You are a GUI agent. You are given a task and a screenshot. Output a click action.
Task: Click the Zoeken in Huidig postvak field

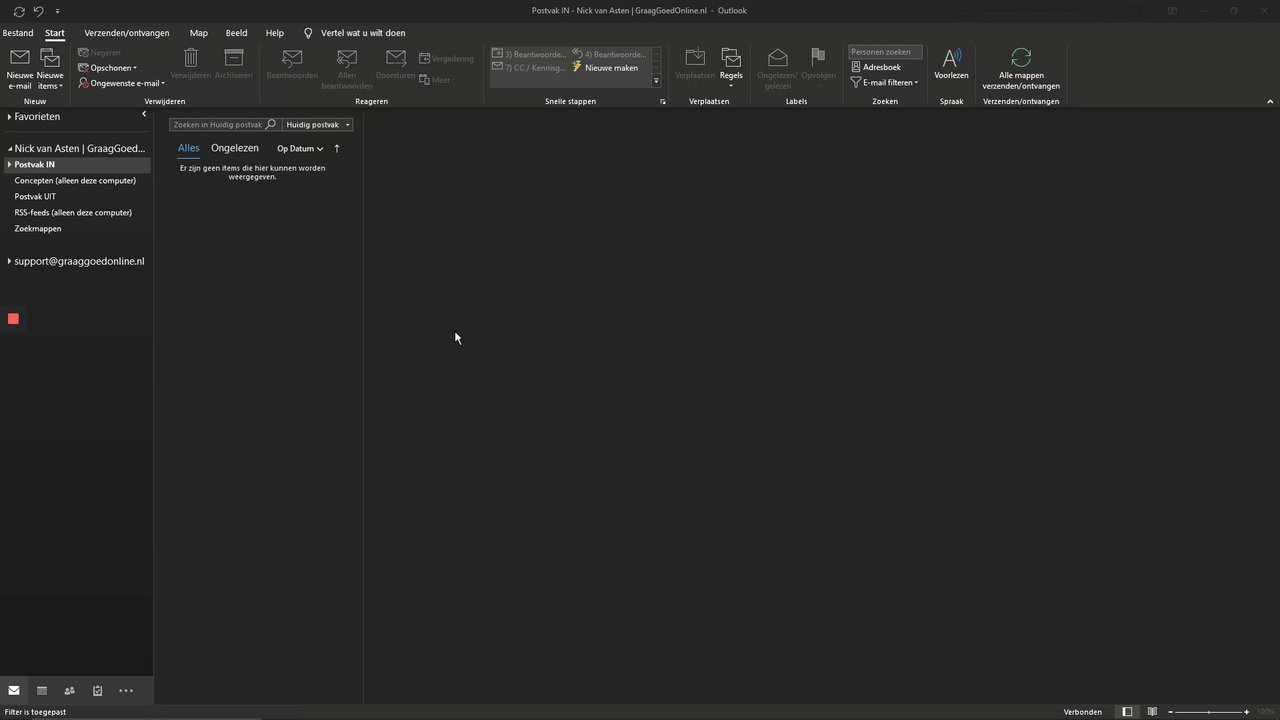217,125
